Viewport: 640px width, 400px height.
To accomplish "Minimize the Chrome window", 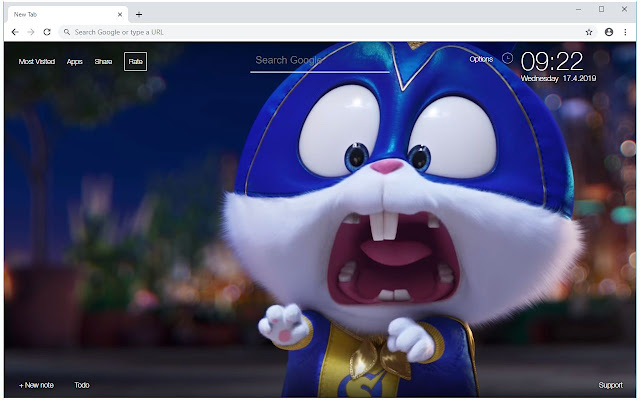I will click(578, 9).
